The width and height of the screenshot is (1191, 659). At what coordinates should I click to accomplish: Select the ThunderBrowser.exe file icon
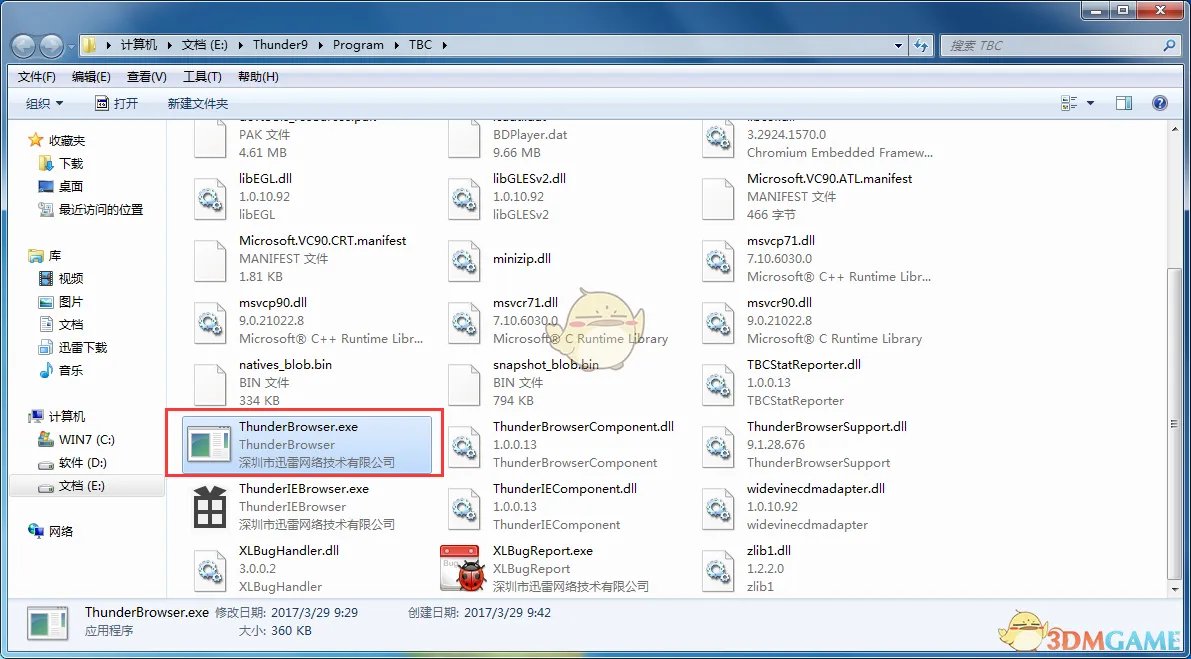(210, 445)
